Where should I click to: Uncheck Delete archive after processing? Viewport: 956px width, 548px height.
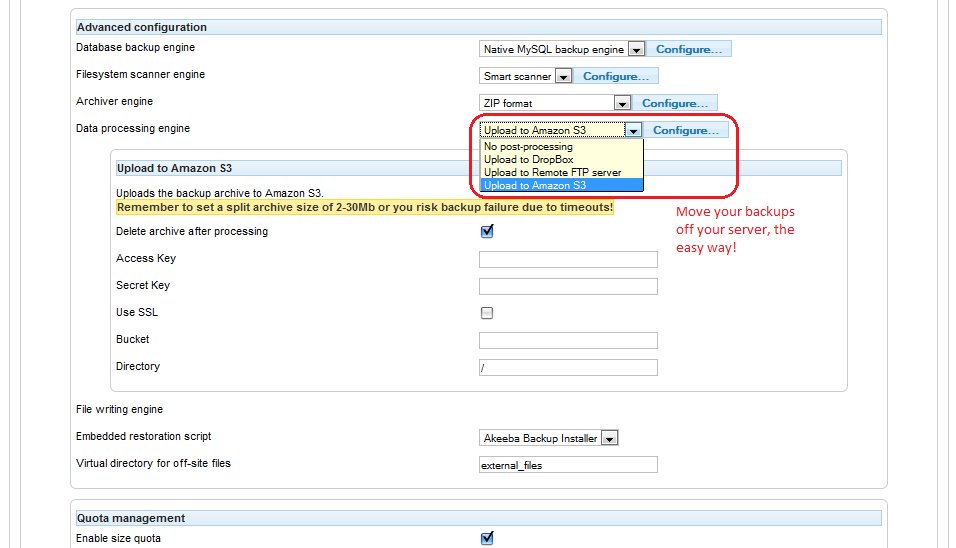click(487, 231)
